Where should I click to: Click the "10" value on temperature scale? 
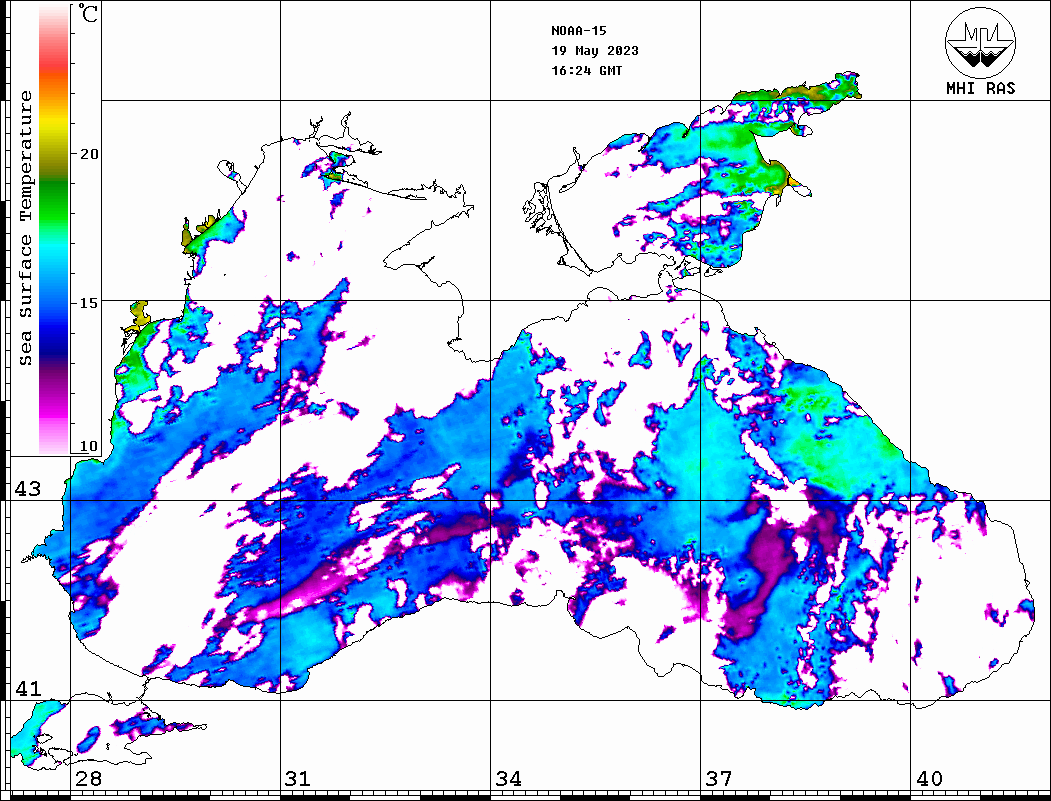click(88, 446)
